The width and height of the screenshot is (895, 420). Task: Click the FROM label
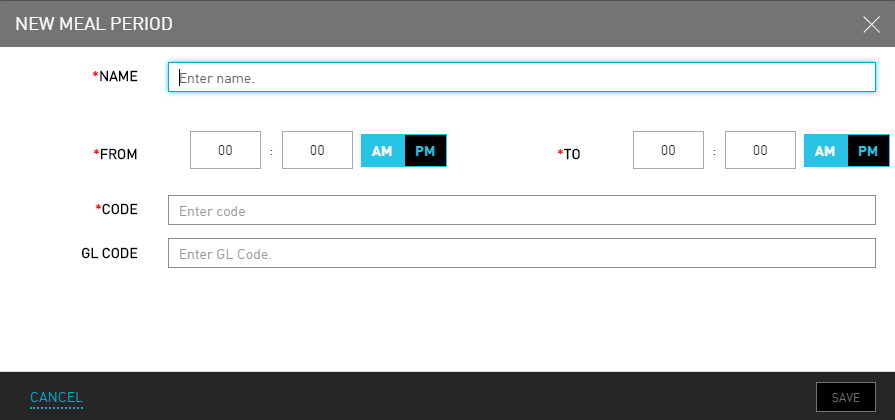pos(115,154)
